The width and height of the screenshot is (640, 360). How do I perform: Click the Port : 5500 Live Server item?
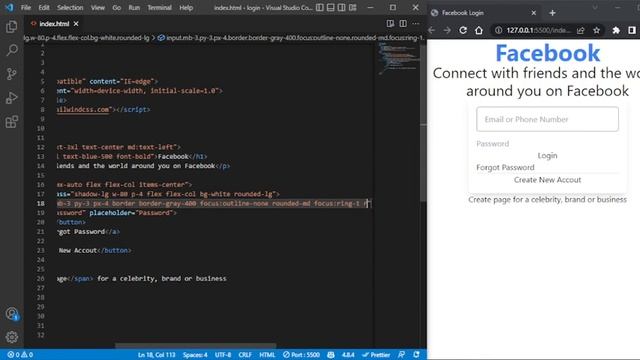tap(301, 355)
